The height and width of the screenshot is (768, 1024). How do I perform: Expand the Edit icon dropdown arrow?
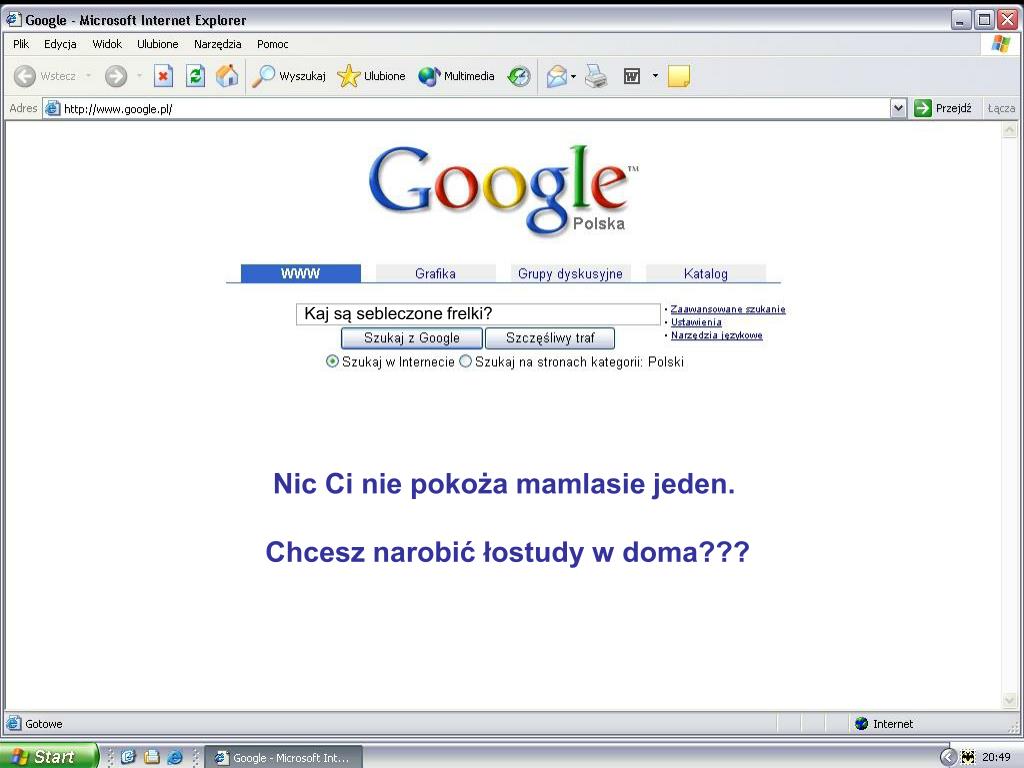click(655, 76)
